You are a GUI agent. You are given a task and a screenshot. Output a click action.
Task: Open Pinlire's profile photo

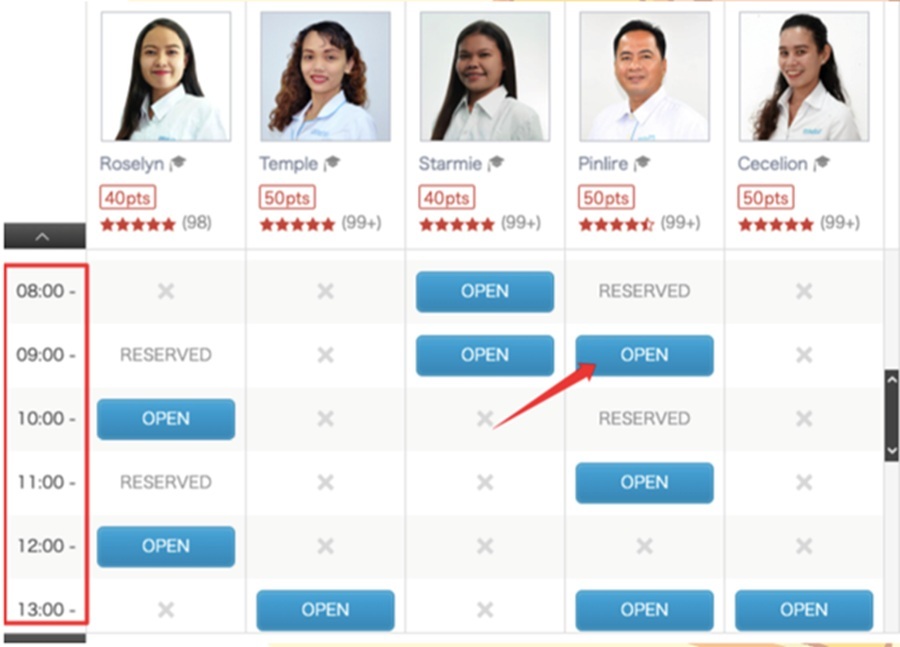click(x=645, y=76)
